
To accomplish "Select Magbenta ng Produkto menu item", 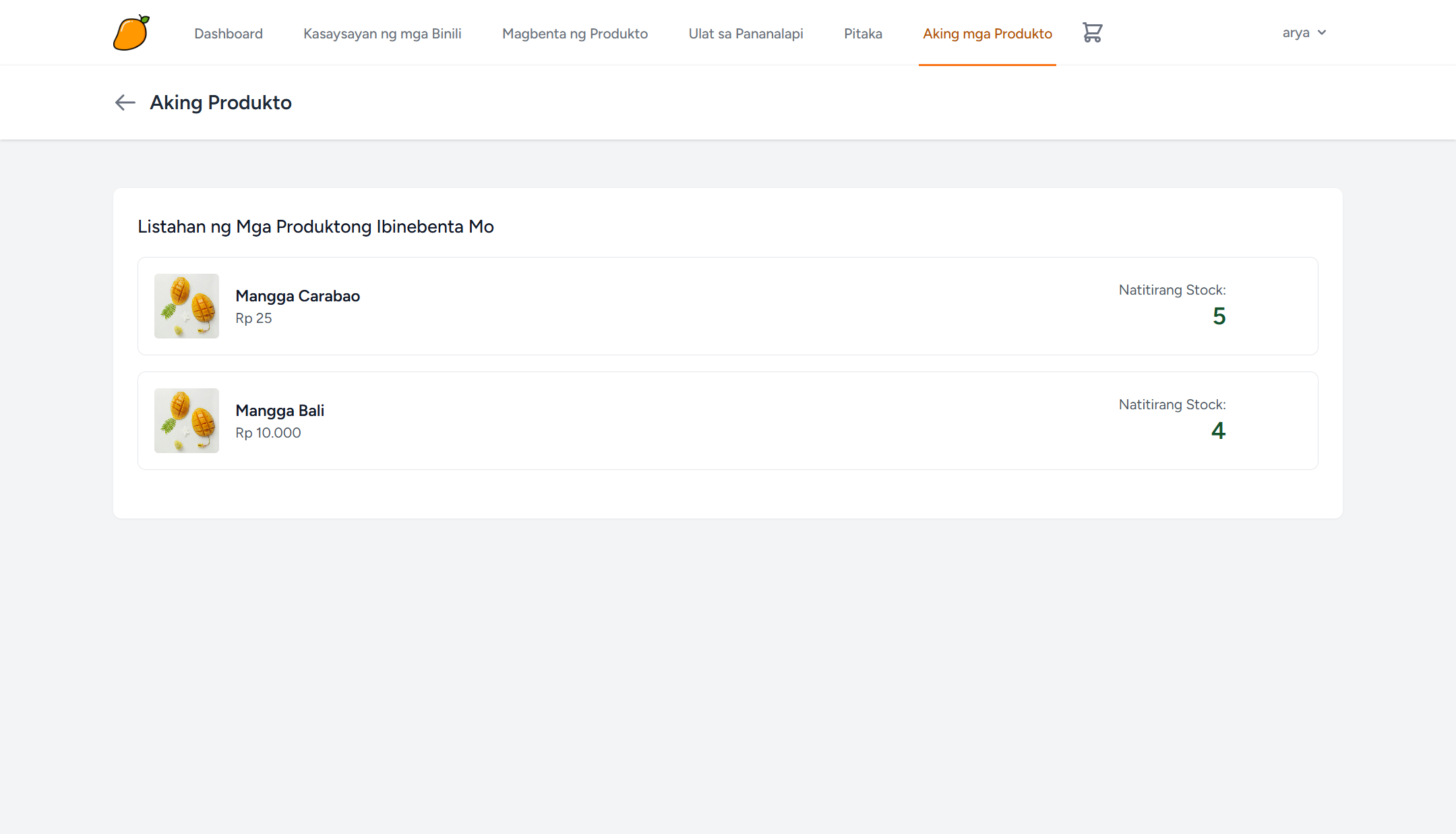I will tap(575, 34).
